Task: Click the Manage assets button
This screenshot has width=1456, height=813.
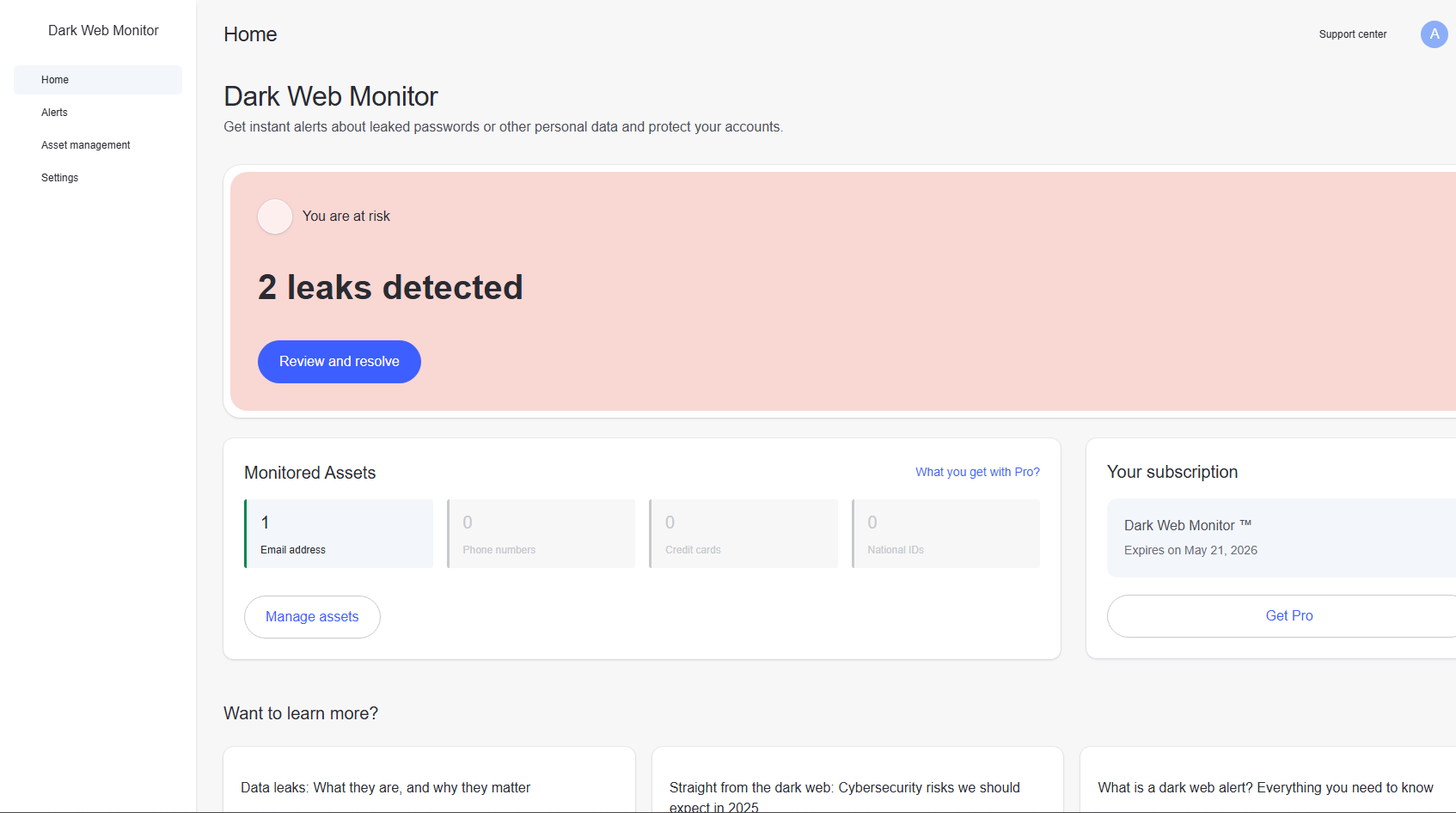Action: (312, 617)
